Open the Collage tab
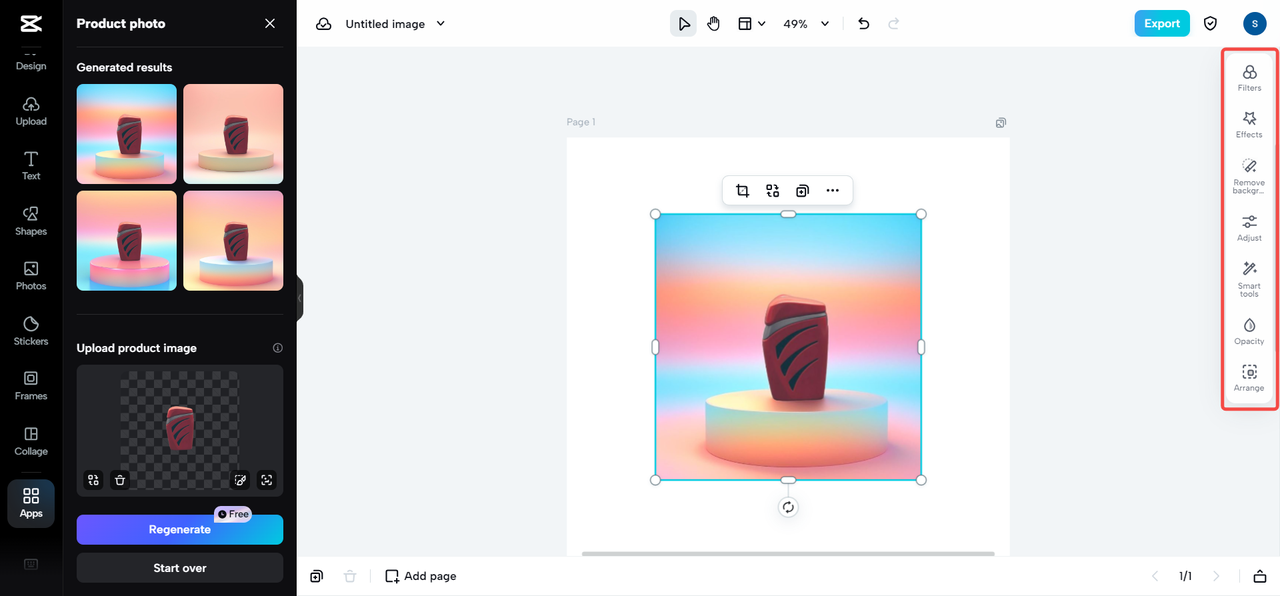Screen dimensions: 1280x596 [31, 441]
